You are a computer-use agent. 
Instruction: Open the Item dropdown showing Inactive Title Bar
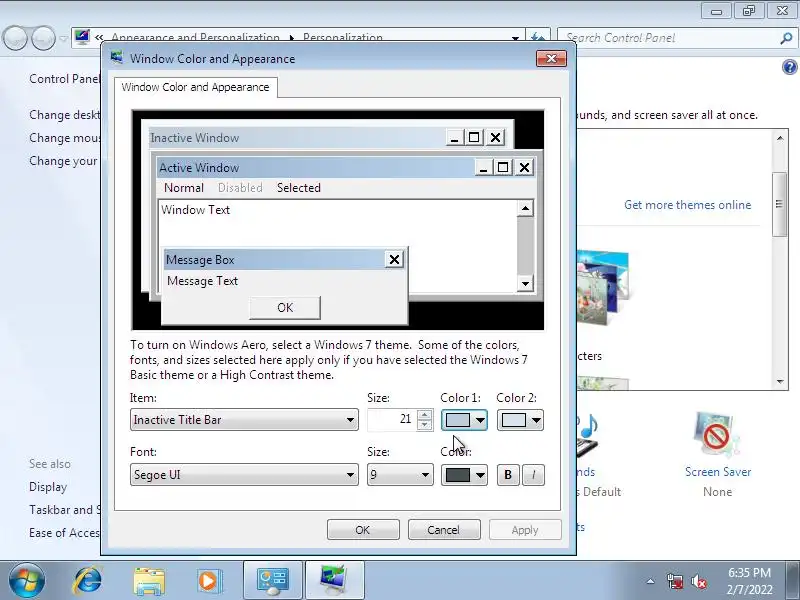pos(244,419)
